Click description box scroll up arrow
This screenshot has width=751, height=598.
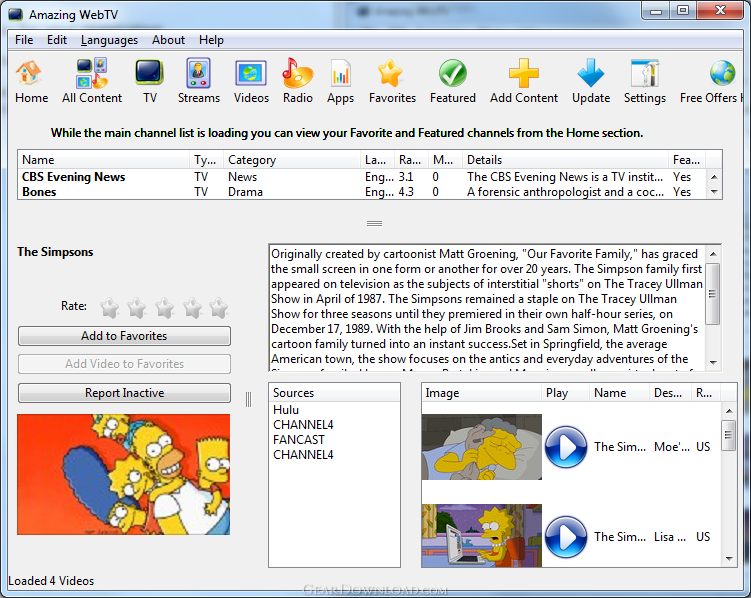713,254
